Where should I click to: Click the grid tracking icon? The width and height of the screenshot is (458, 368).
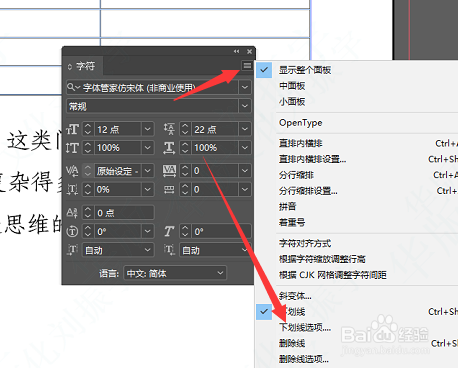tap(169, 189)
